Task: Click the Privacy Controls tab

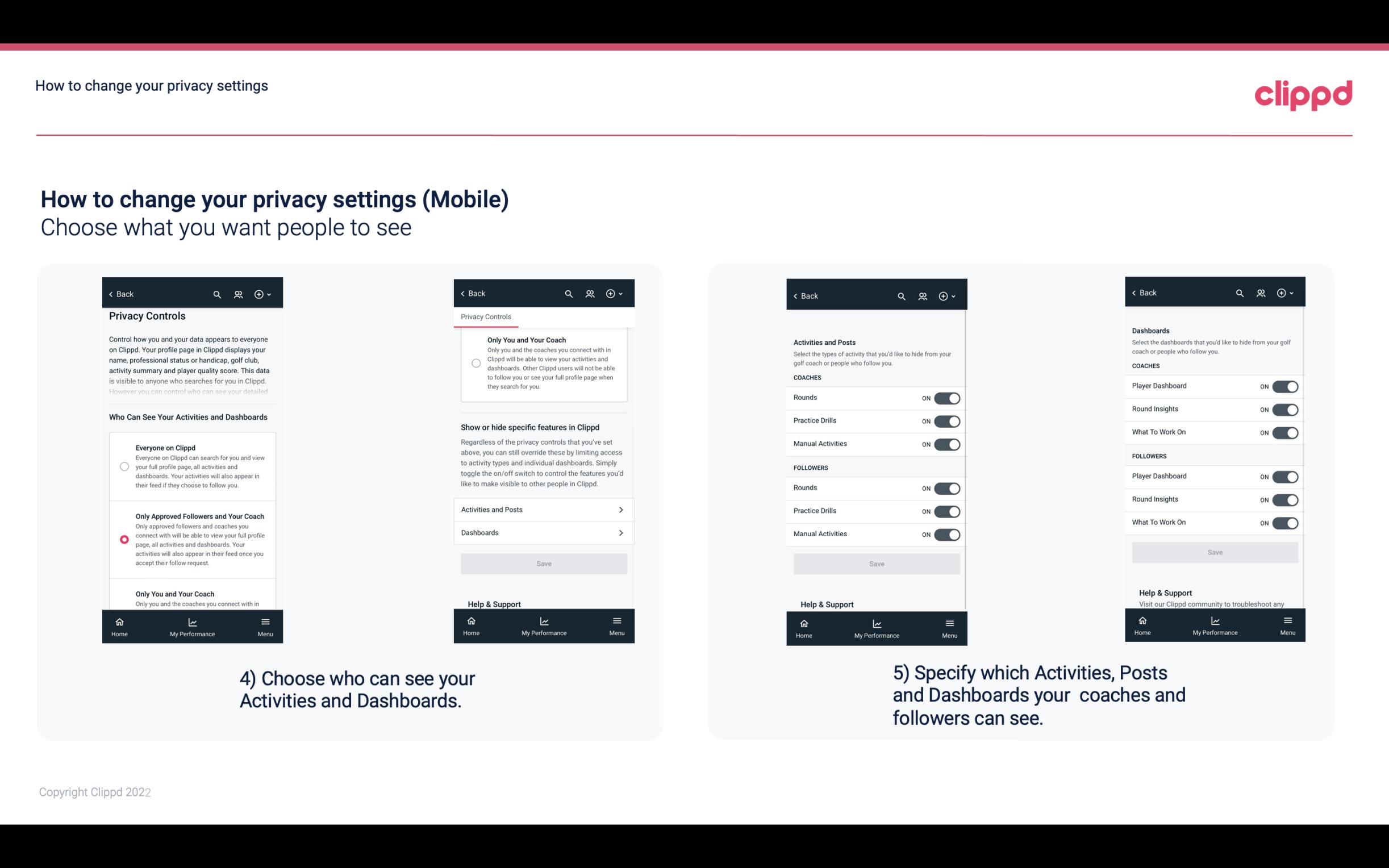Action: click(x=485, y=317)
